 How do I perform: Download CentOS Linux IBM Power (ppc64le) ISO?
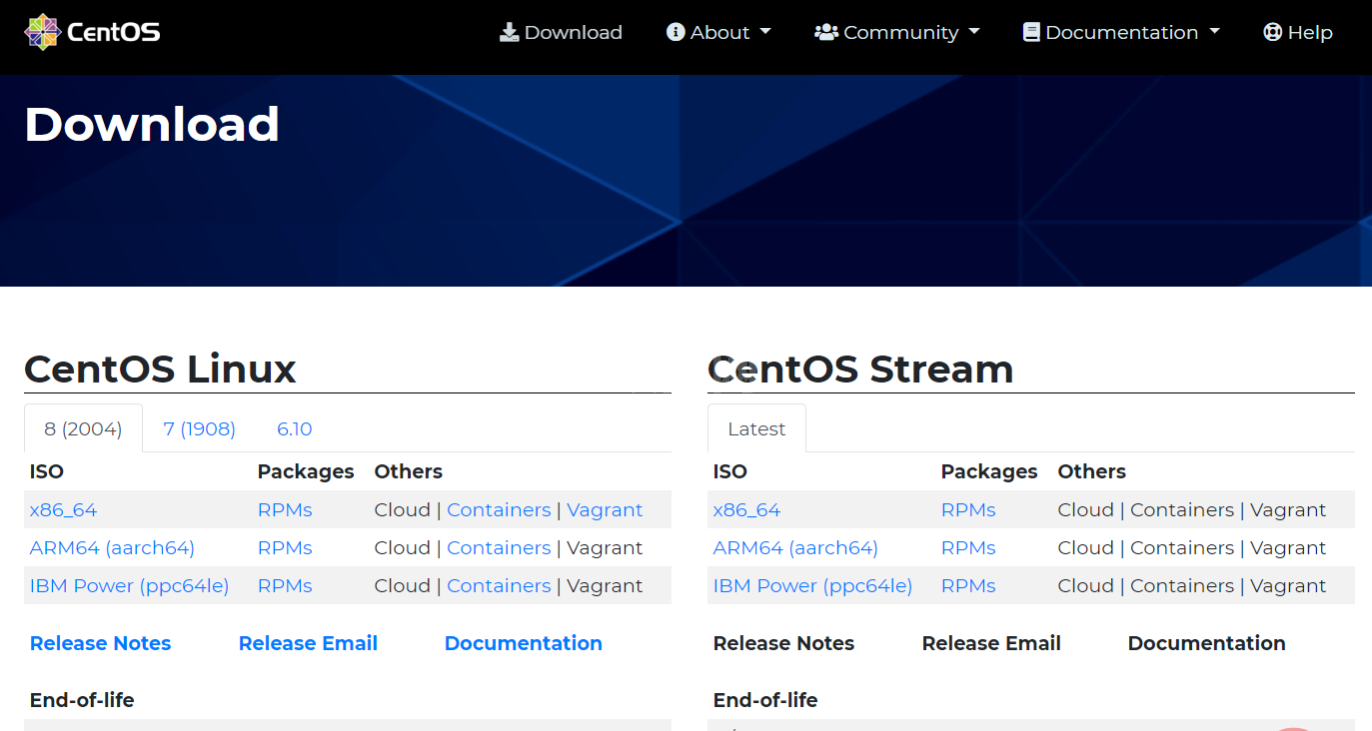(129, 586)
